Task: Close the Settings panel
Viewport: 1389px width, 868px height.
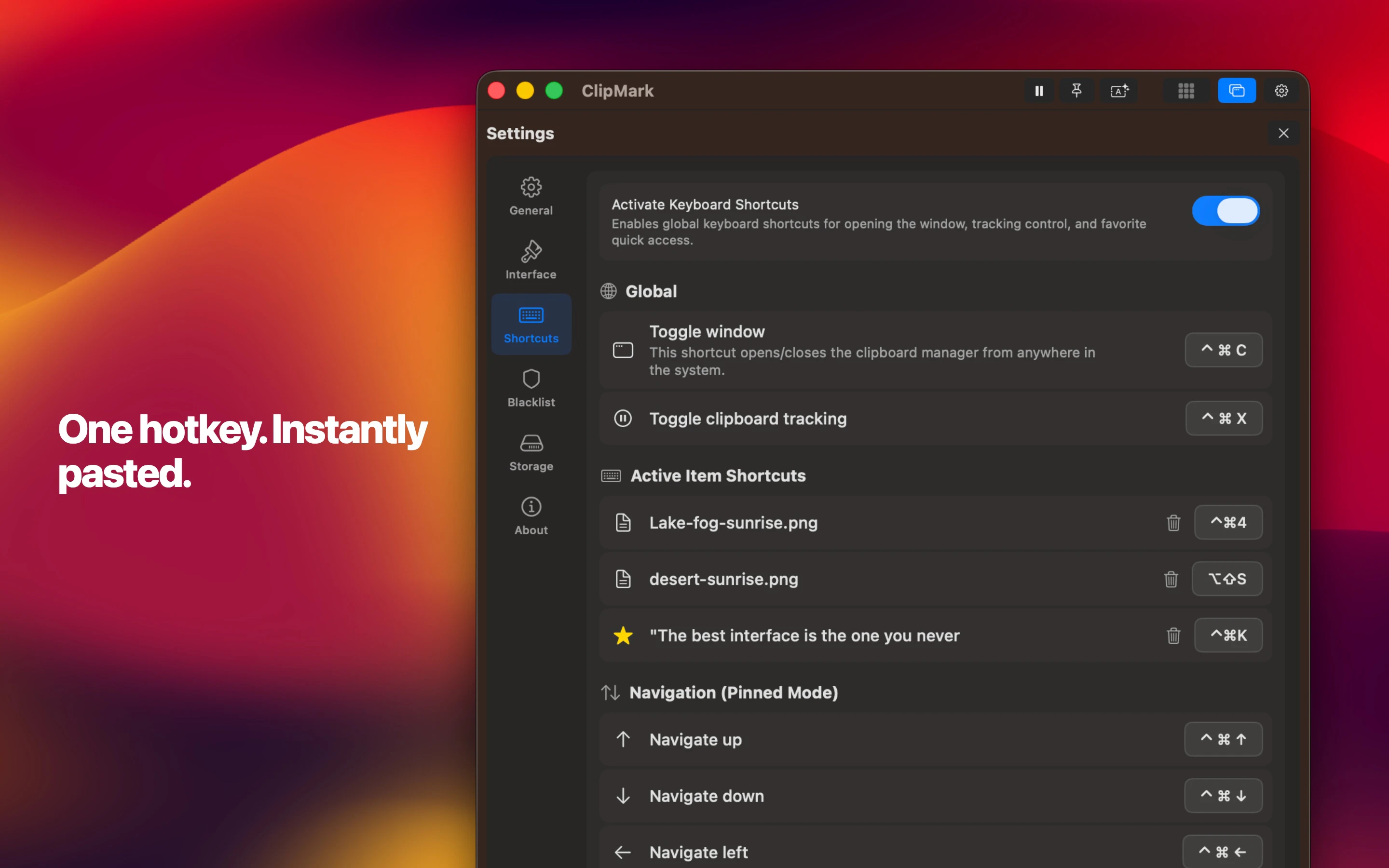Action: [x=1284, y=133]
